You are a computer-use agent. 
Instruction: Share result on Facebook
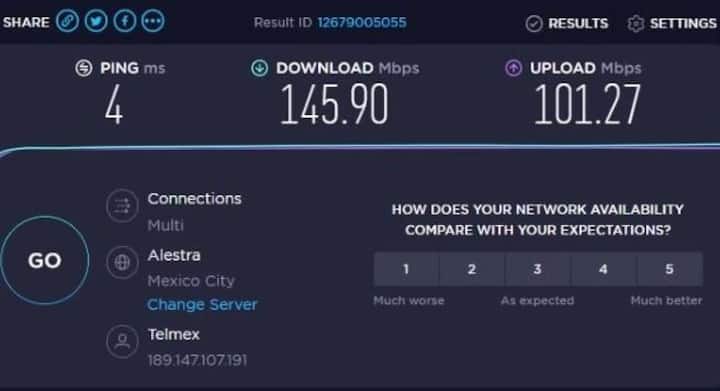coord(125,21)
